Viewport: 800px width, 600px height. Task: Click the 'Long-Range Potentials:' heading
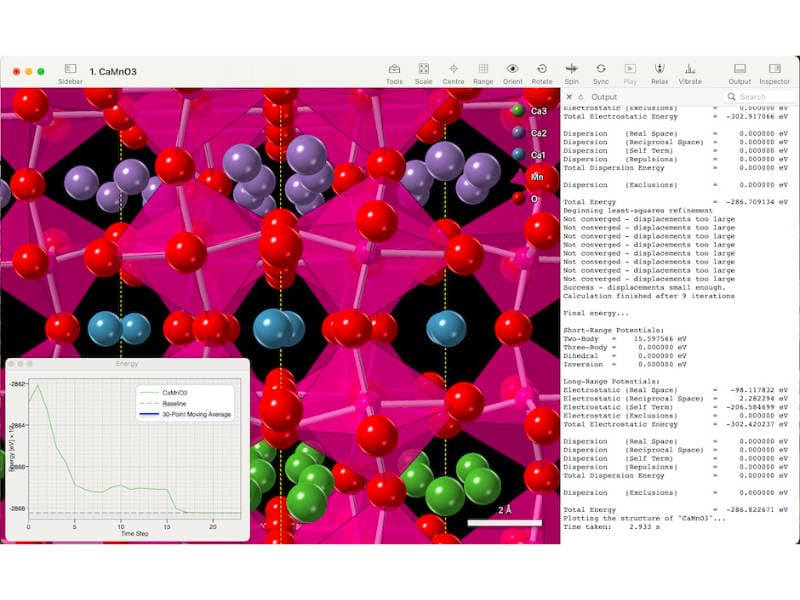pos(611,381)
